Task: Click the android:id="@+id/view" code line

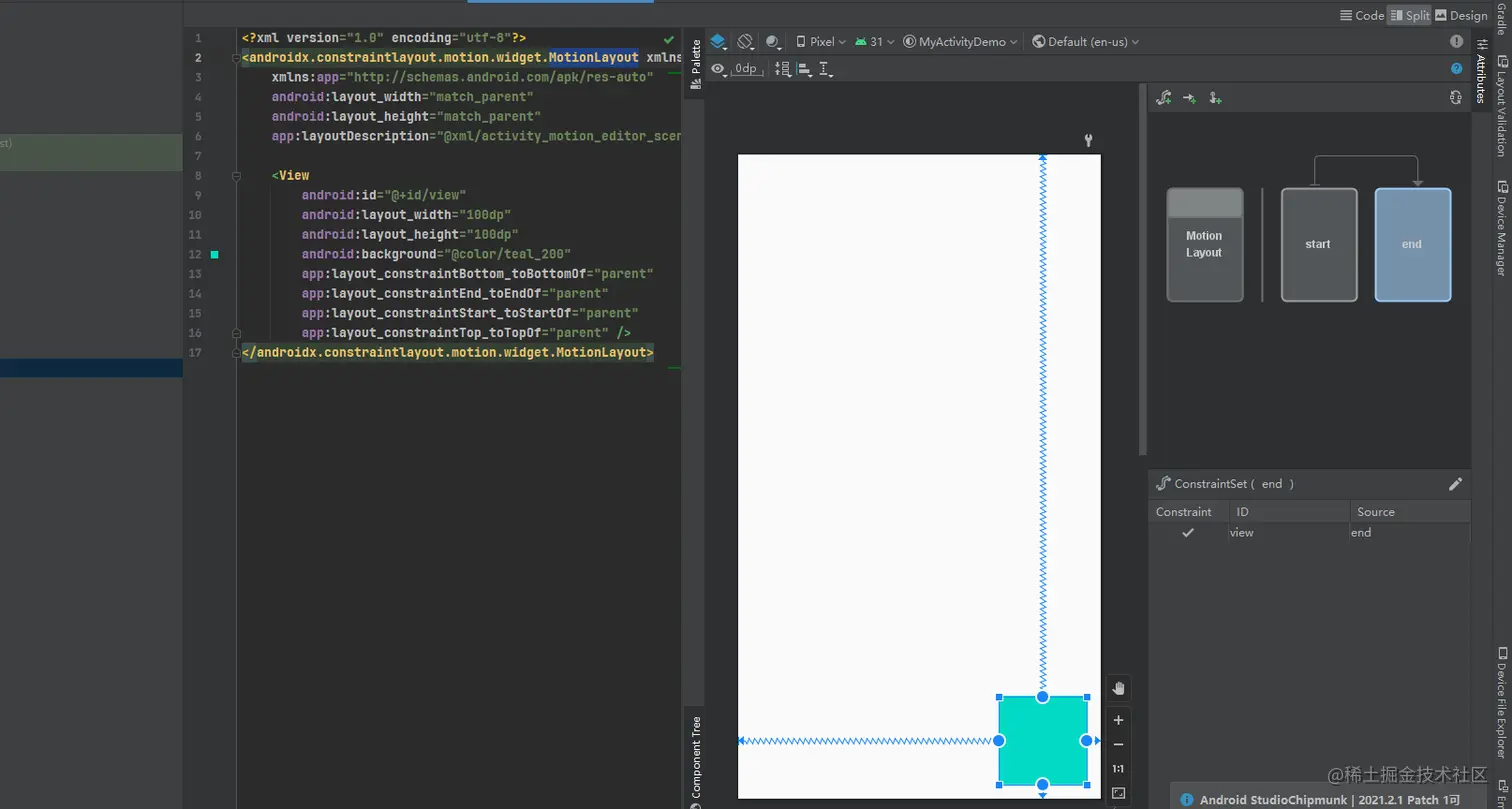Action: tap(384, 195)
